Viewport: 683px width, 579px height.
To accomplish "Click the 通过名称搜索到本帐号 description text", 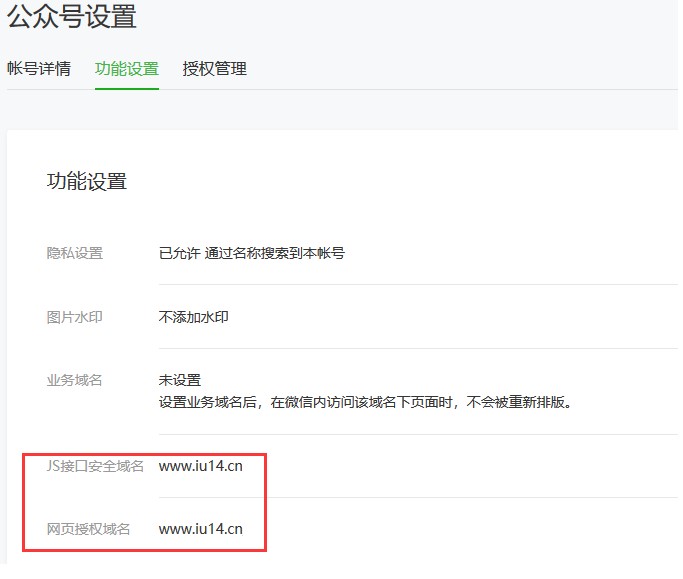I will point(275,253).
